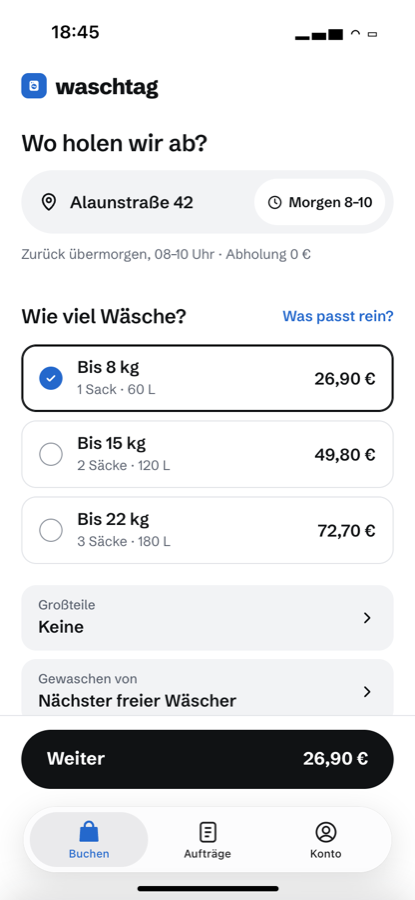
Task: Select the Bis 22 kg radio option
Action: [x=51, y=530]
